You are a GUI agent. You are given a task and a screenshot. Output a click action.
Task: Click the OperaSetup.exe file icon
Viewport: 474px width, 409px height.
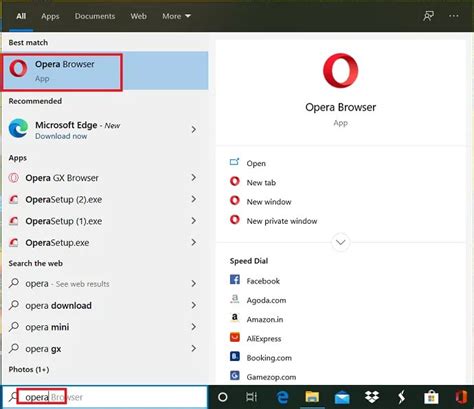click(14, 243)
